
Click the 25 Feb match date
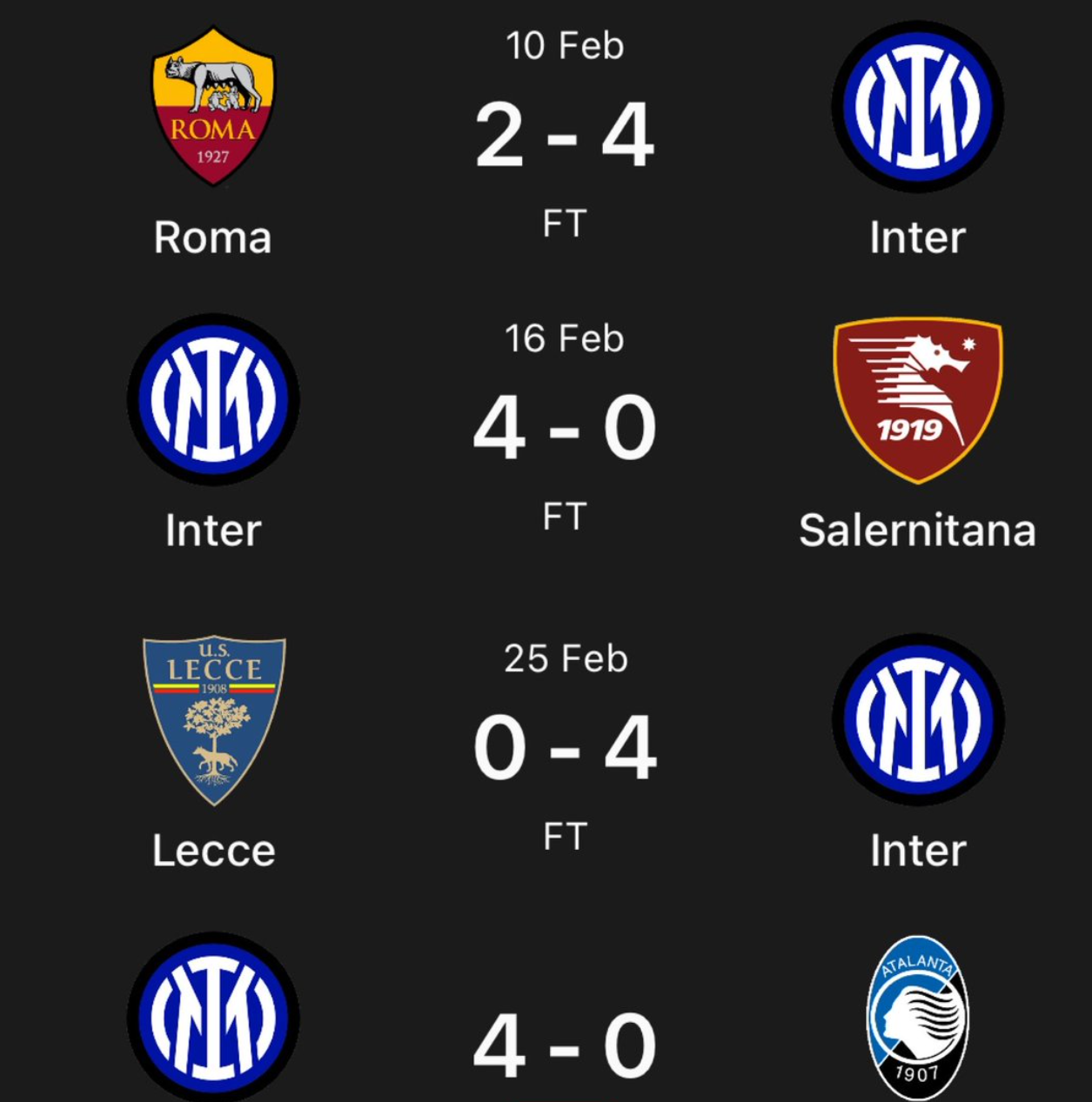point(565,659)
